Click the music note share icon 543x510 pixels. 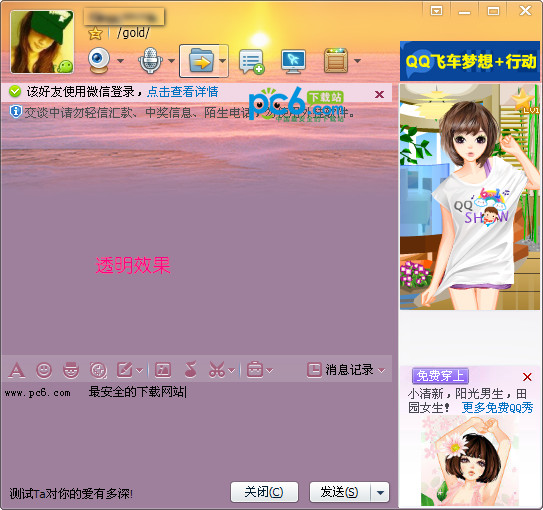click(x=190, y=369)
